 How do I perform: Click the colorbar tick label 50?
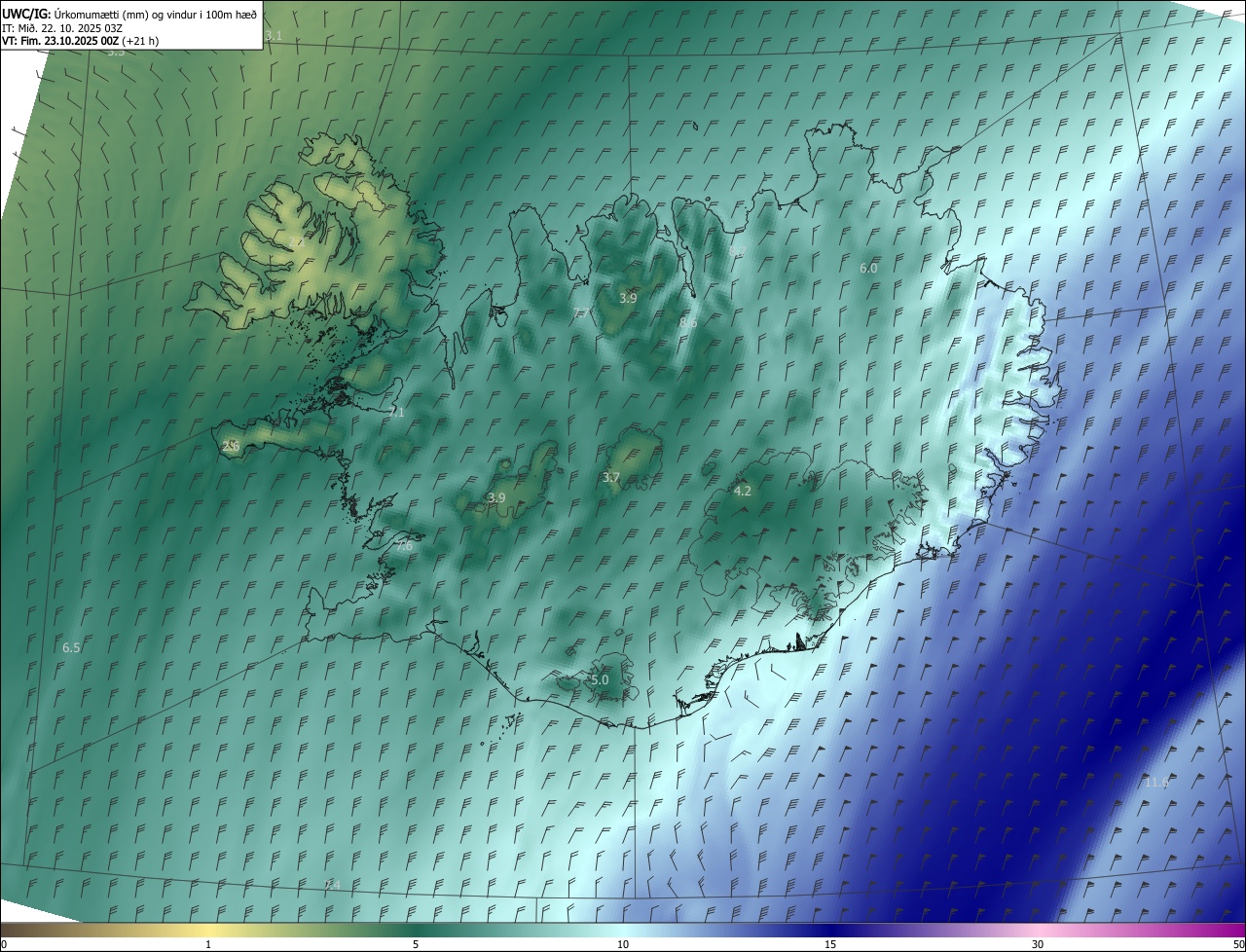[x=1238, y=944]
